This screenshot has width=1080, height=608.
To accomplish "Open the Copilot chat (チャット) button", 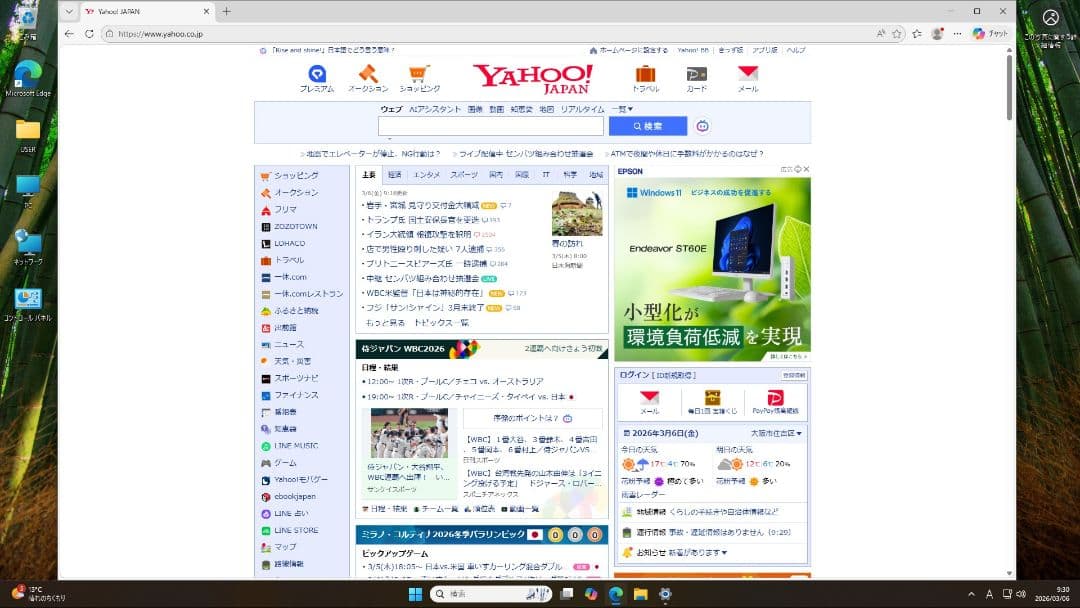I will 990,34.
